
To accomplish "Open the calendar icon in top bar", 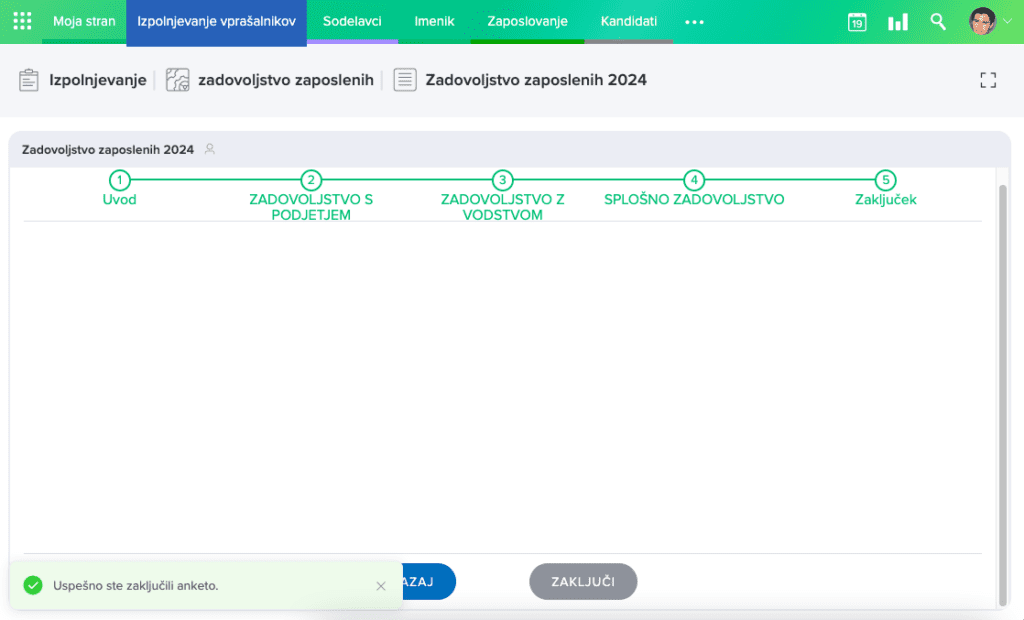I will click(857, 22).
